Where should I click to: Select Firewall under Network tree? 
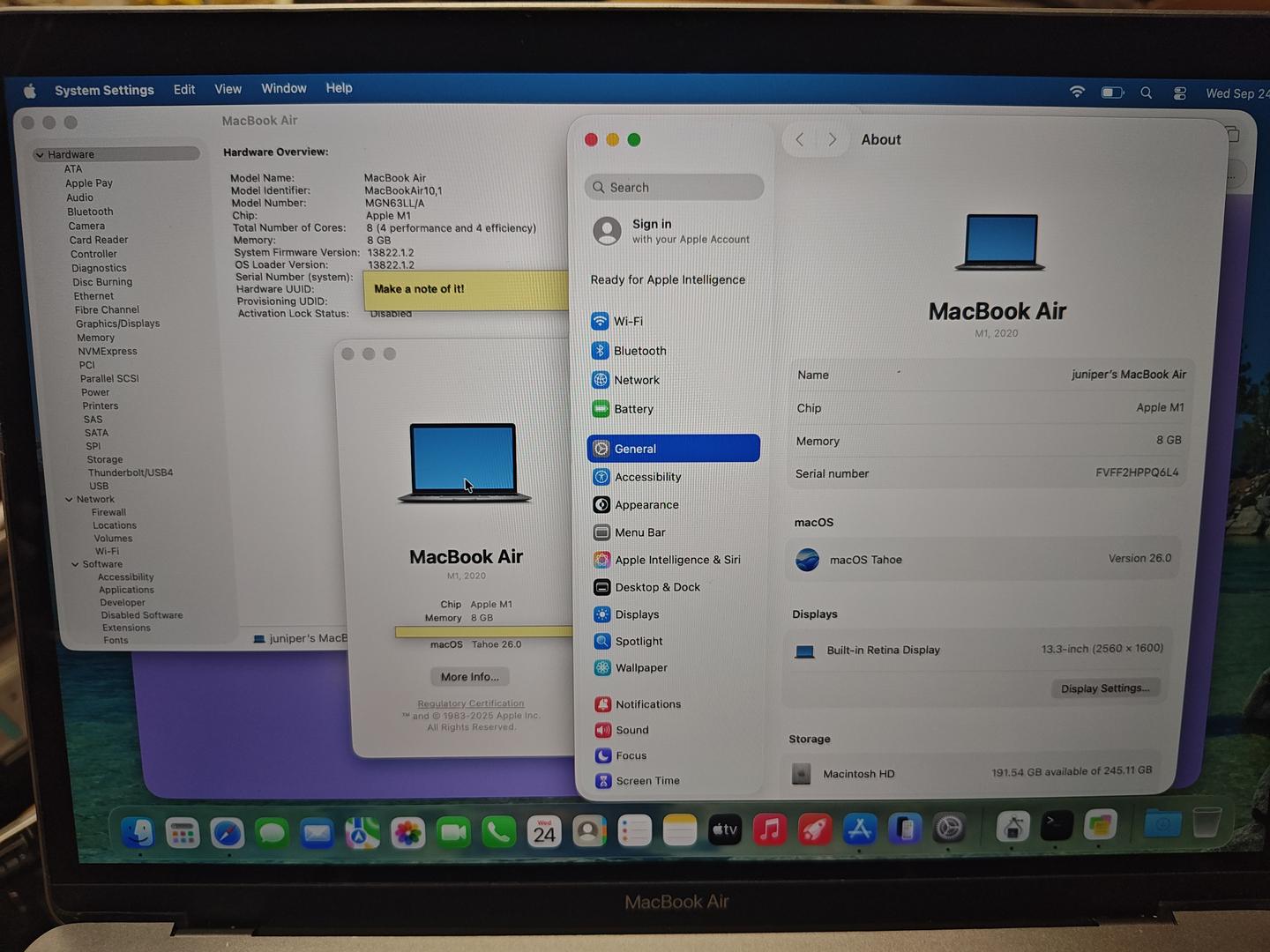(x=108, y=512)
